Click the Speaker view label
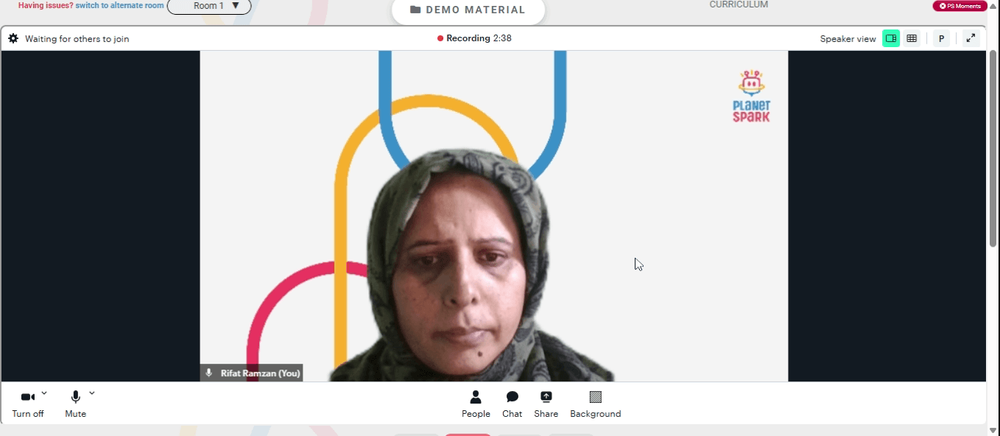1000x436 pixels. 848,39
